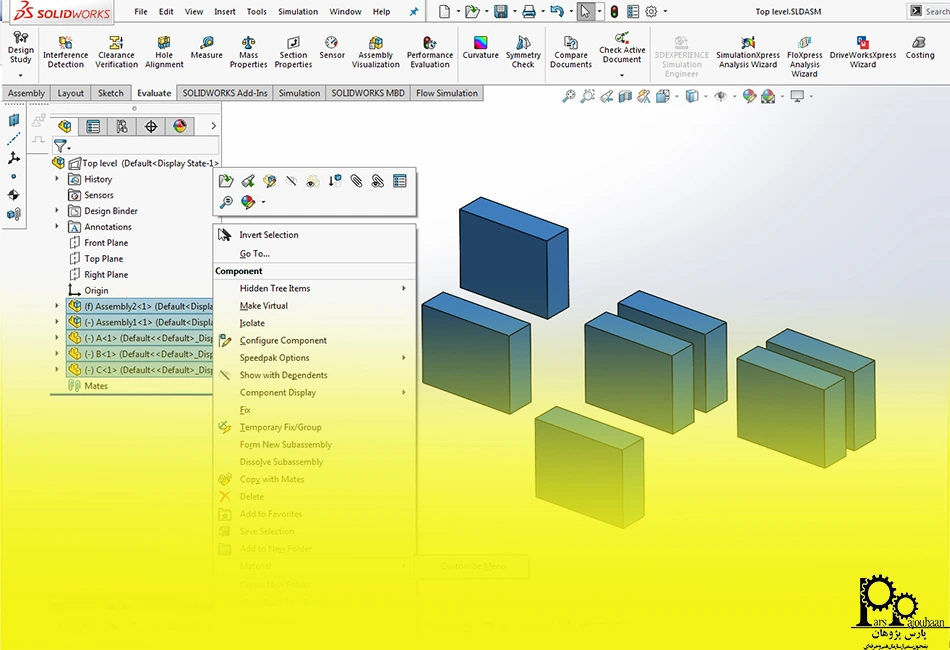Launch Clearance Verification
Image resolution: width=950 pixels, height=650 pixels.
pyautogui.click(x=116, y=51)
